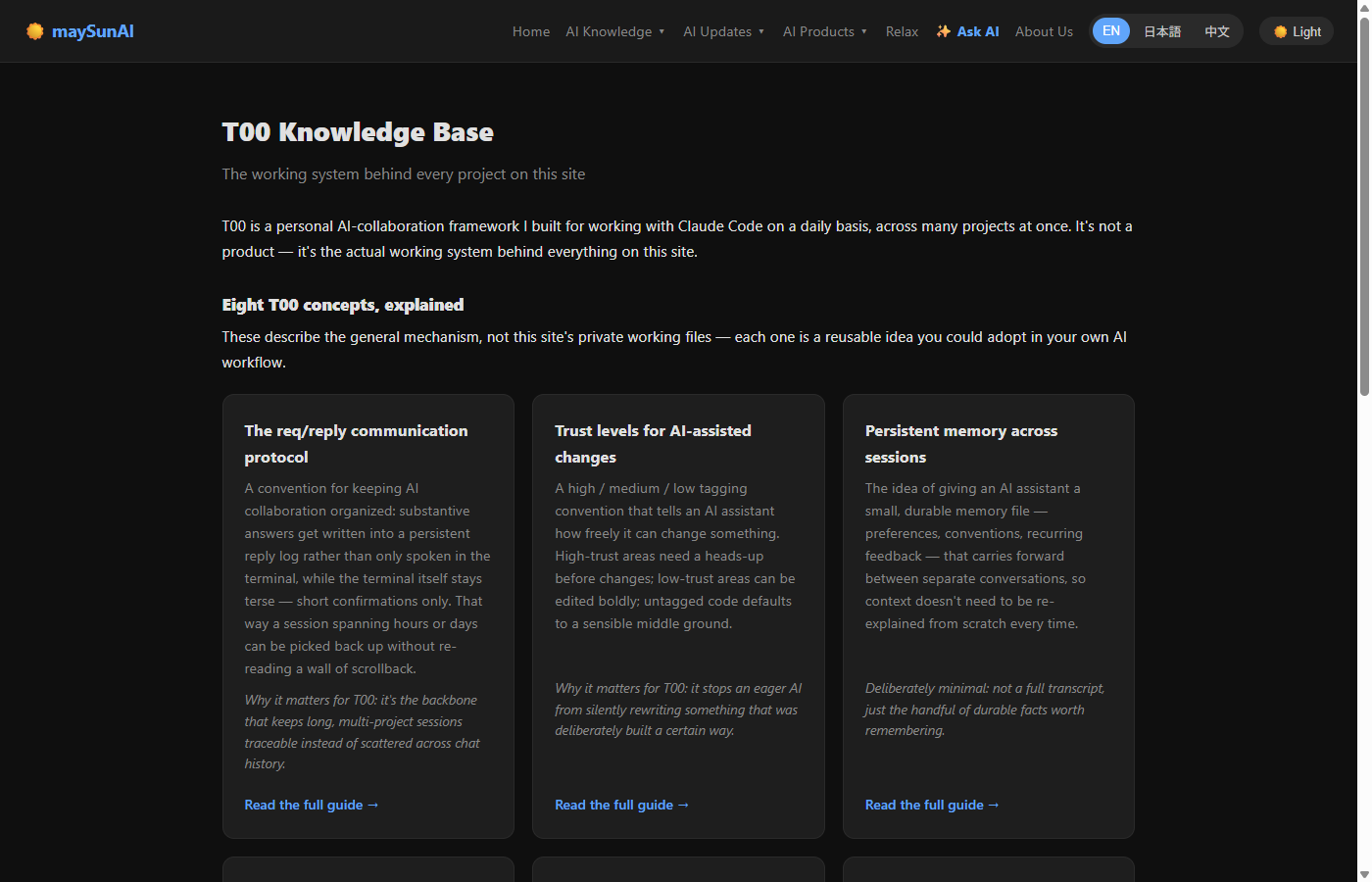The height and width of the screenshot is (882, 1372).
Task: Click the page's vertical scrollbar thumb
Action: (1364, 206)
